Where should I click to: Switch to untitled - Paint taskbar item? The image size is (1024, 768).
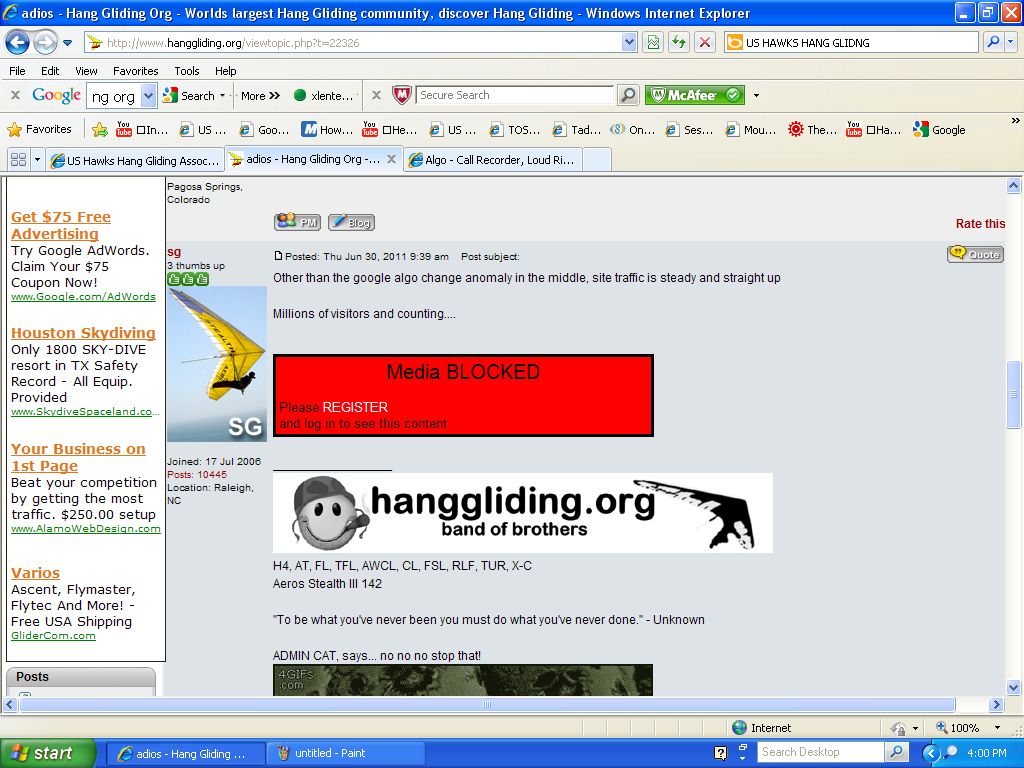tap(346, 753)
